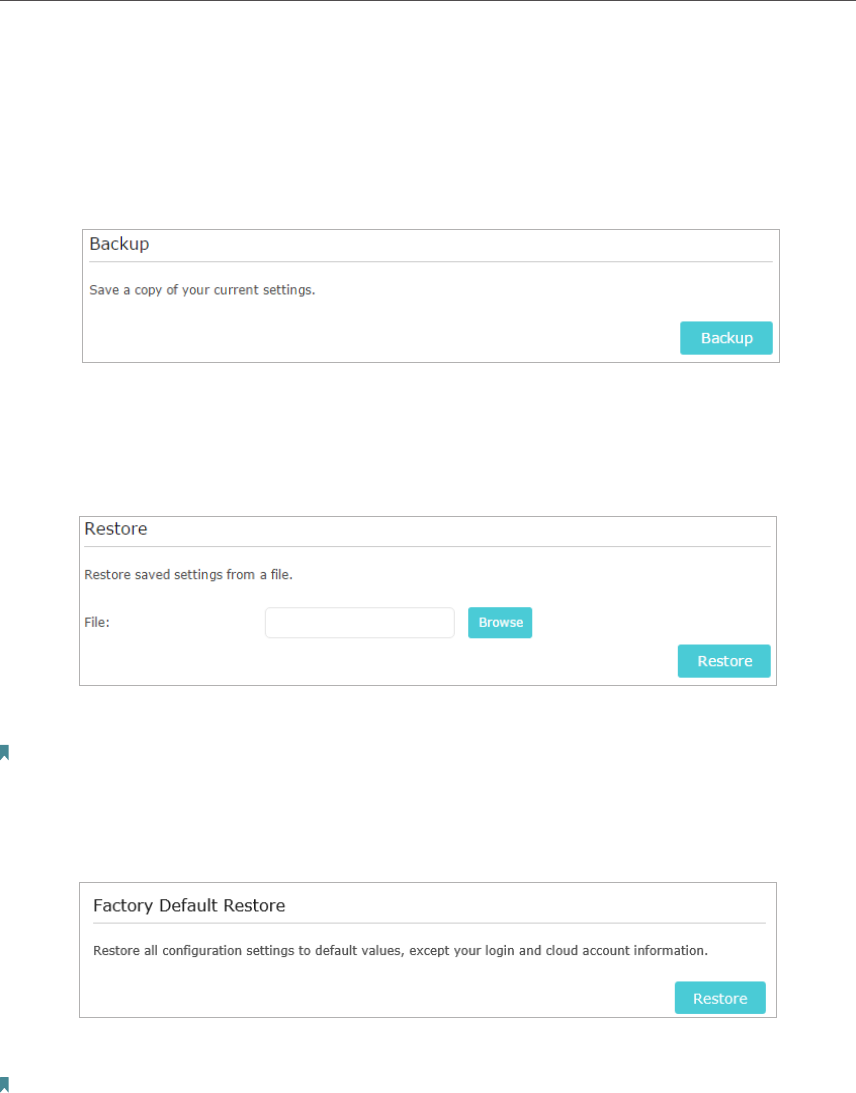
Task: Click the divider under Factory Default Restore heading
Action: (x=429, y=923)
